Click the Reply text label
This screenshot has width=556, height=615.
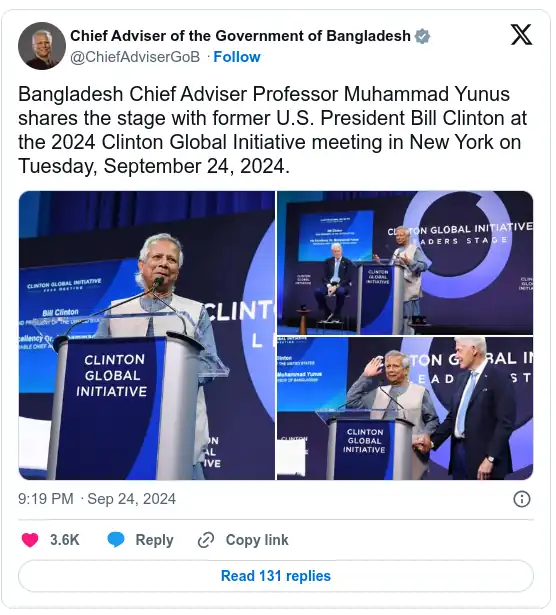(x=154, y=540)
